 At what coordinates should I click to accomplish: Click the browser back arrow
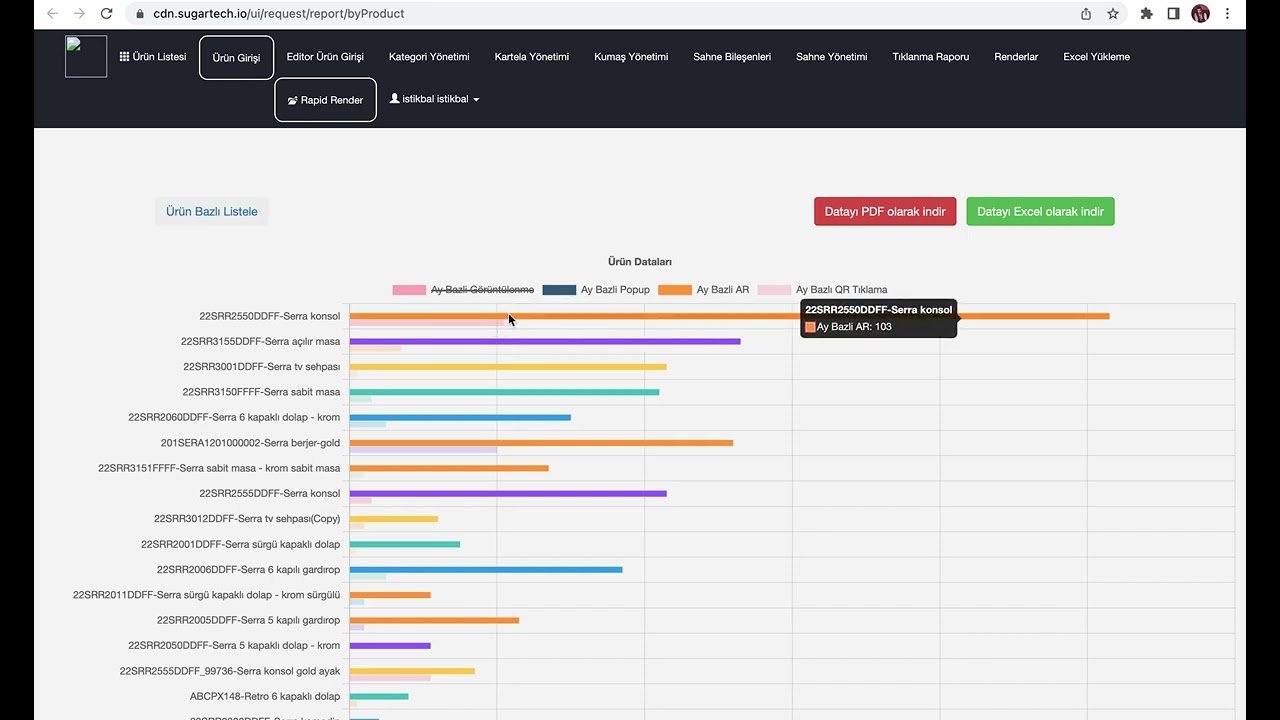tap(52, 14)
